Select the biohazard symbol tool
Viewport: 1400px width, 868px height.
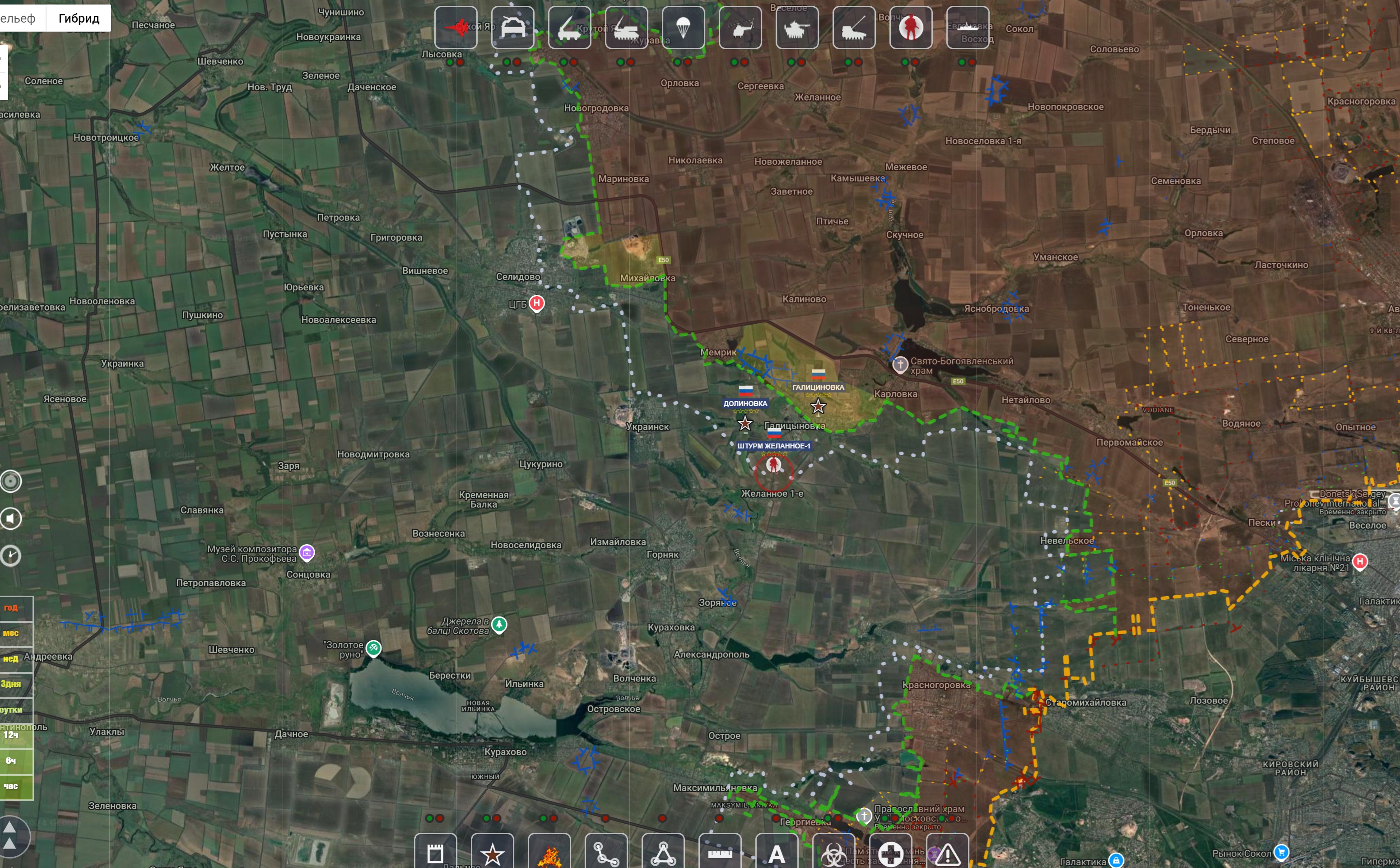pos(833,854)
